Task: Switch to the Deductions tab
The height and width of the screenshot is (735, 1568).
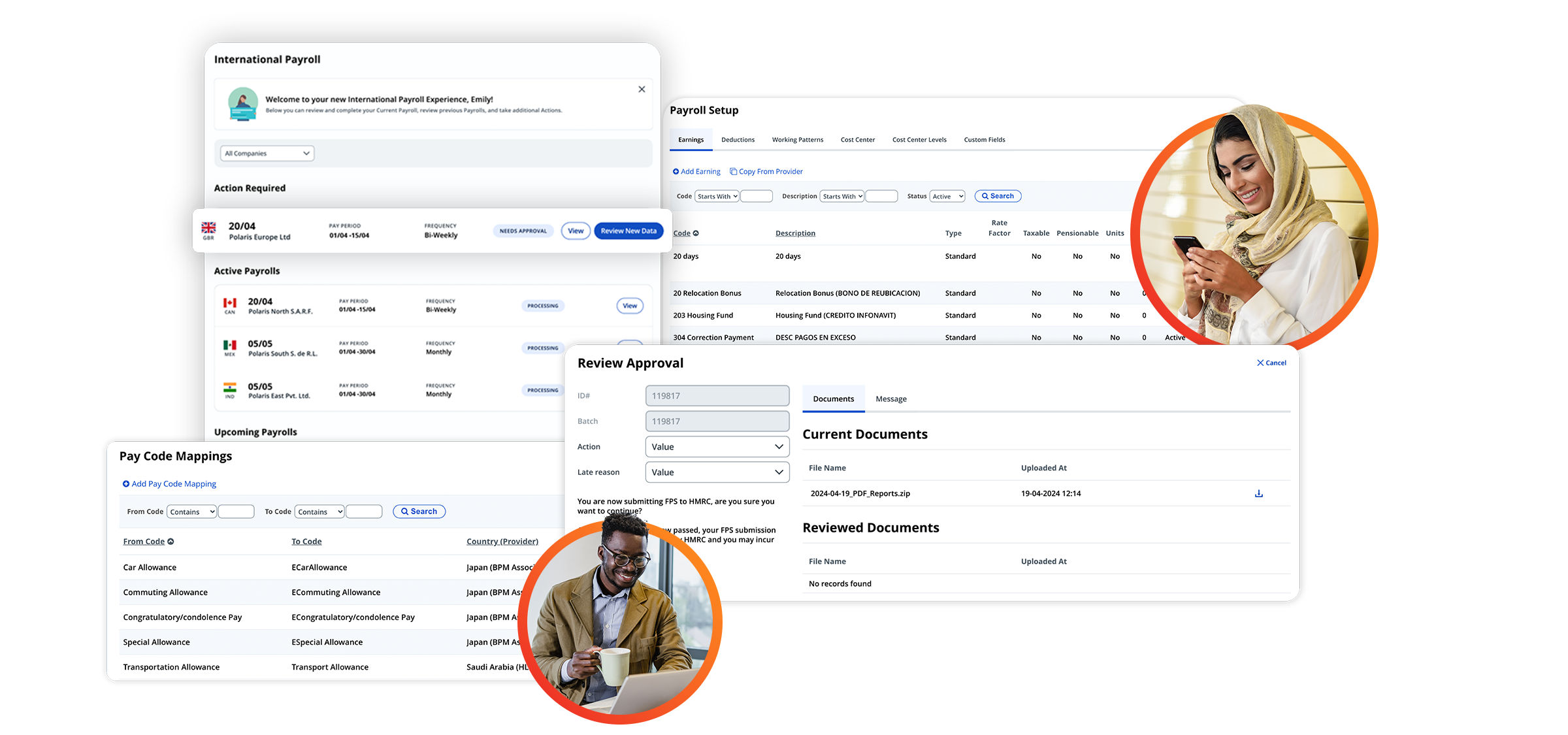Action: [738, 140]
